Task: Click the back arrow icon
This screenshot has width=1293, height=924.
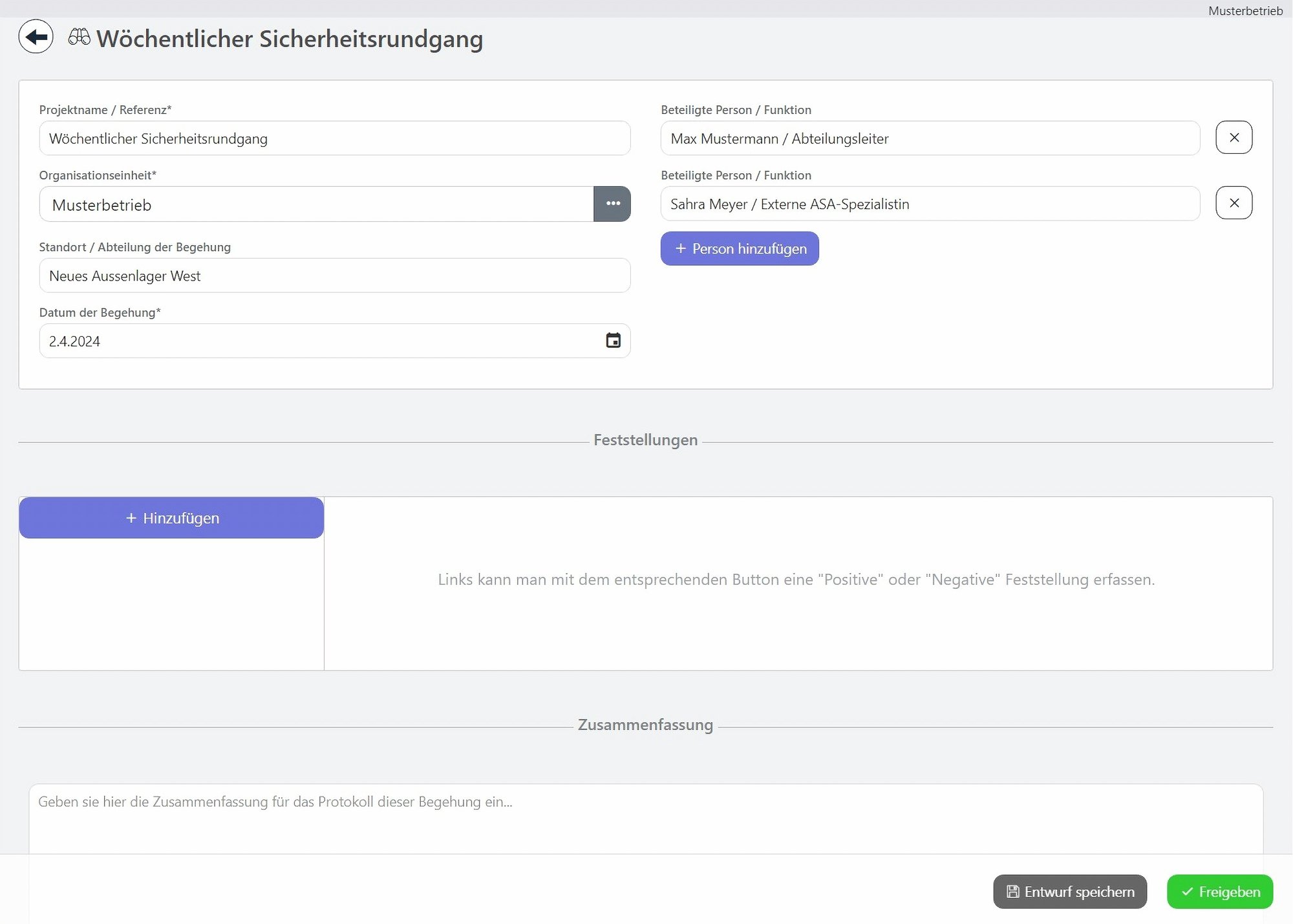Action: pyautogui.click(x=36, y=37)
